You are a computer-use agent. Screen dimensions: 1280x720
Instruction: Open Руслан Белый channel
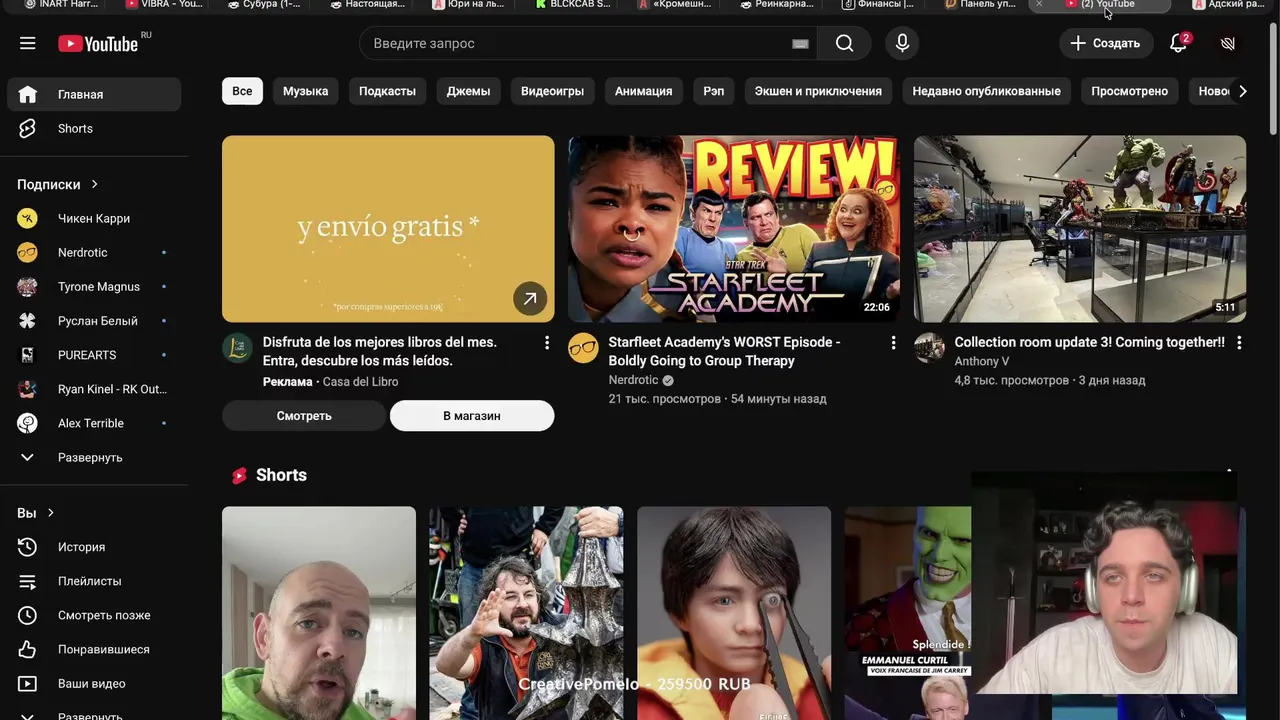point(94,320)
